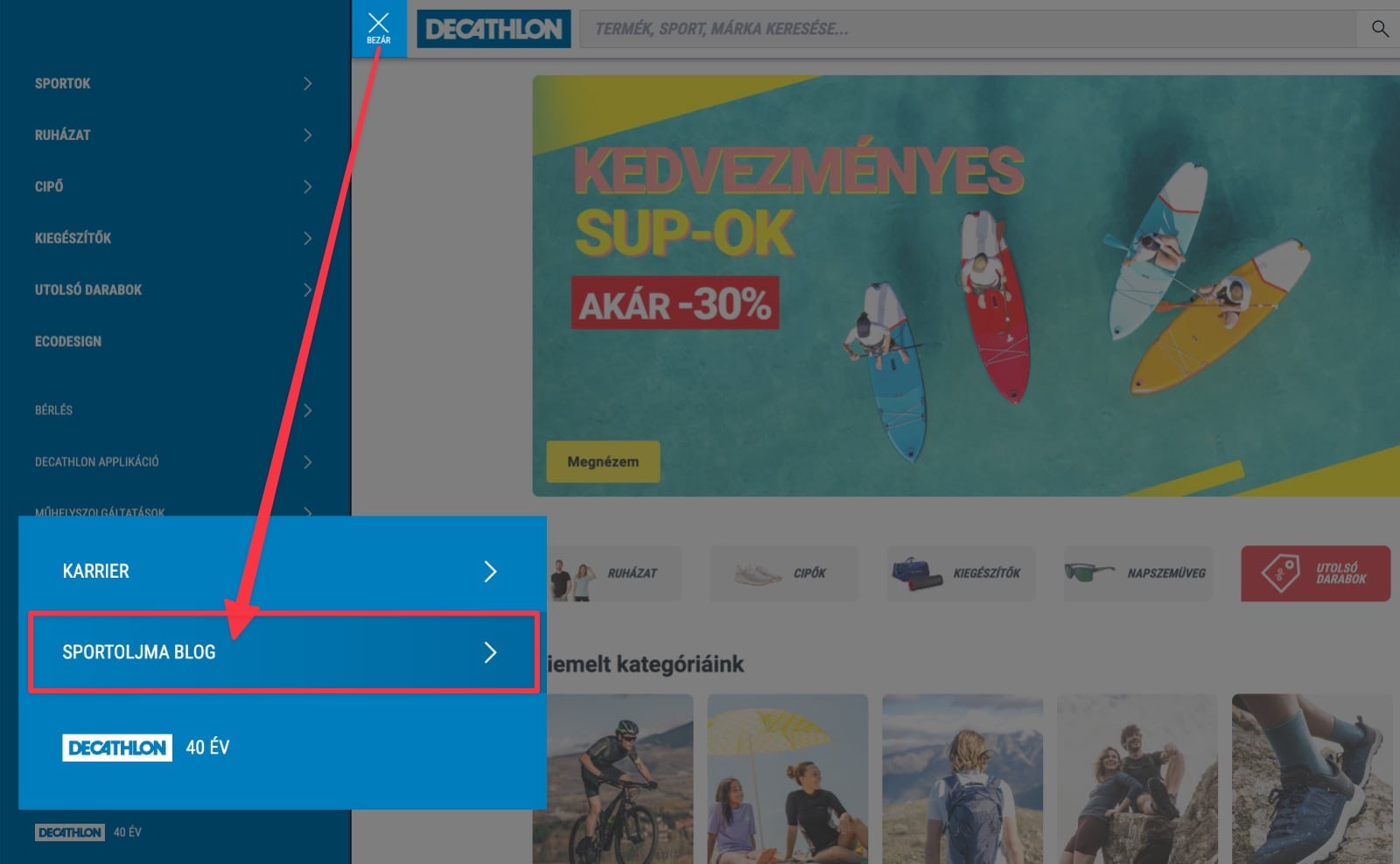Close the side menu with the BEZÁR X icon
1400x864 pixels.
(x=379, y=28)
